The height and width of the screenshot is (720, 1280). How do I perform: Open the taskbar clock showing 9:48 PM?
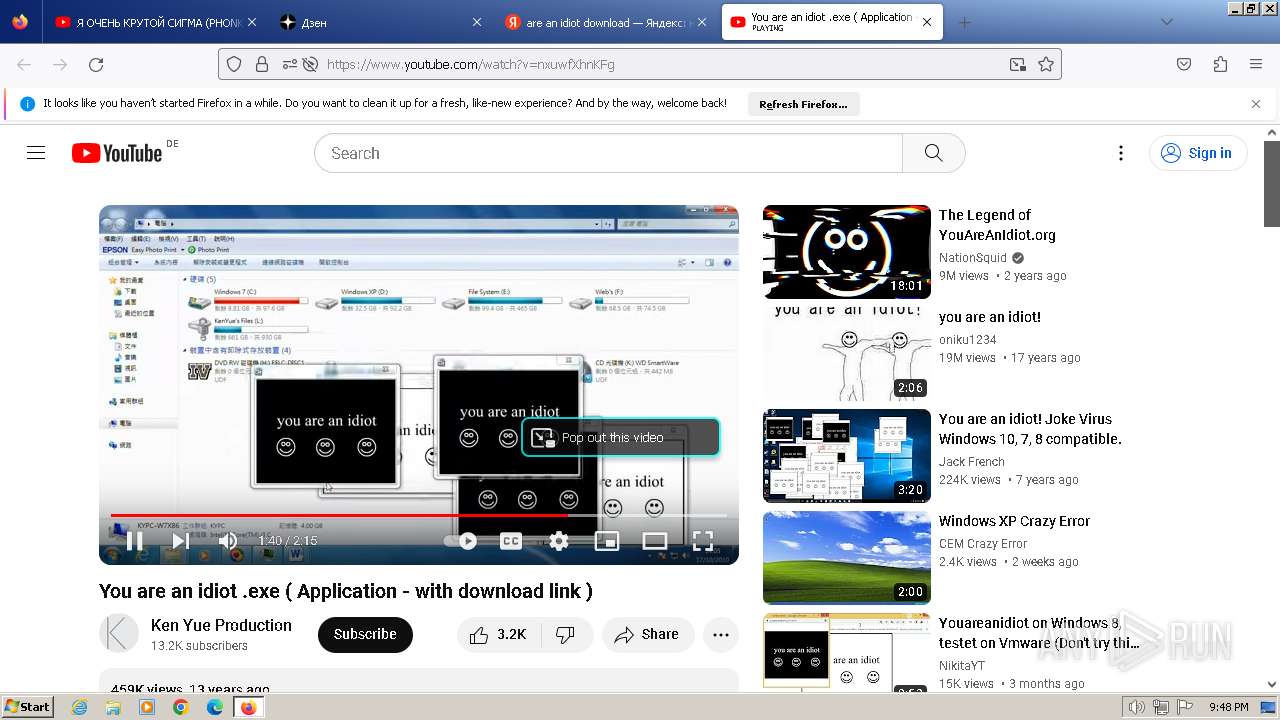point(1228,707)
